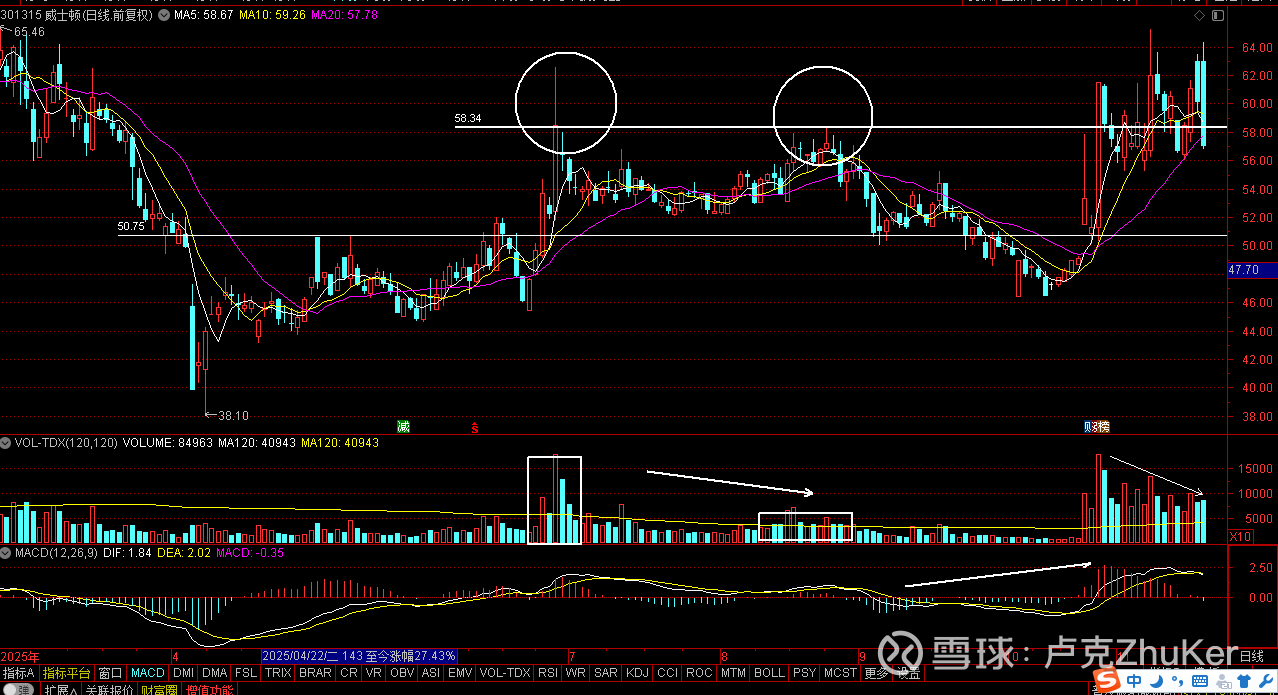The height and width of the screenshot is (695, 1278).
Task: Click the 窗口 tab
Action: (110, 673)
